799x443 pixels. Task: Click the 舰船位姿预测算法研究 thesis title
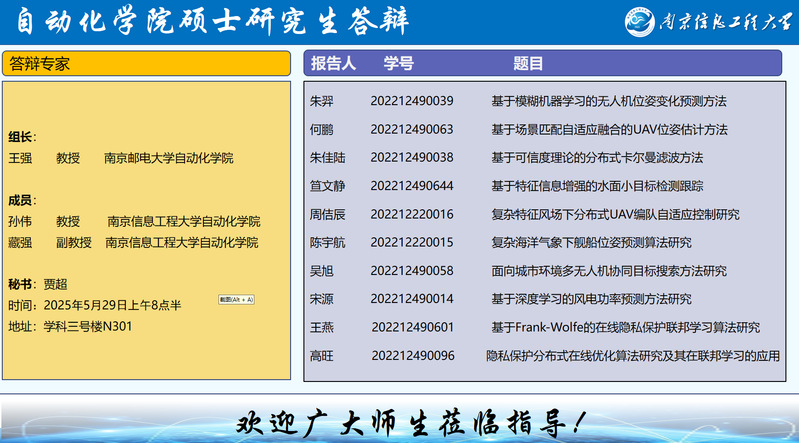point(591,242)
